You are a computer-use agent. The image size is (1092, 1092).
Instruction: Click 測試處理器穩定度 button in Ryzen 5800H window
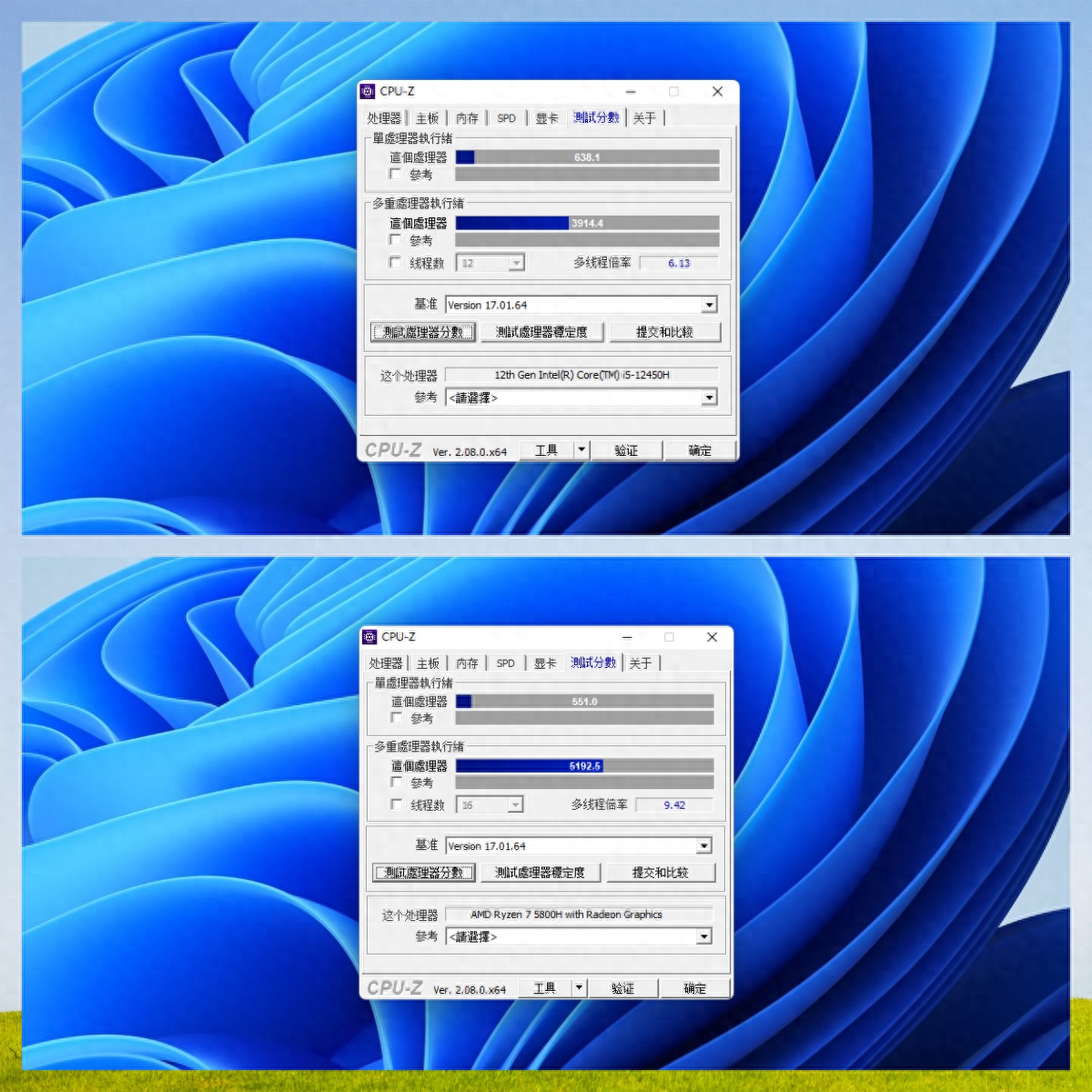540,873
